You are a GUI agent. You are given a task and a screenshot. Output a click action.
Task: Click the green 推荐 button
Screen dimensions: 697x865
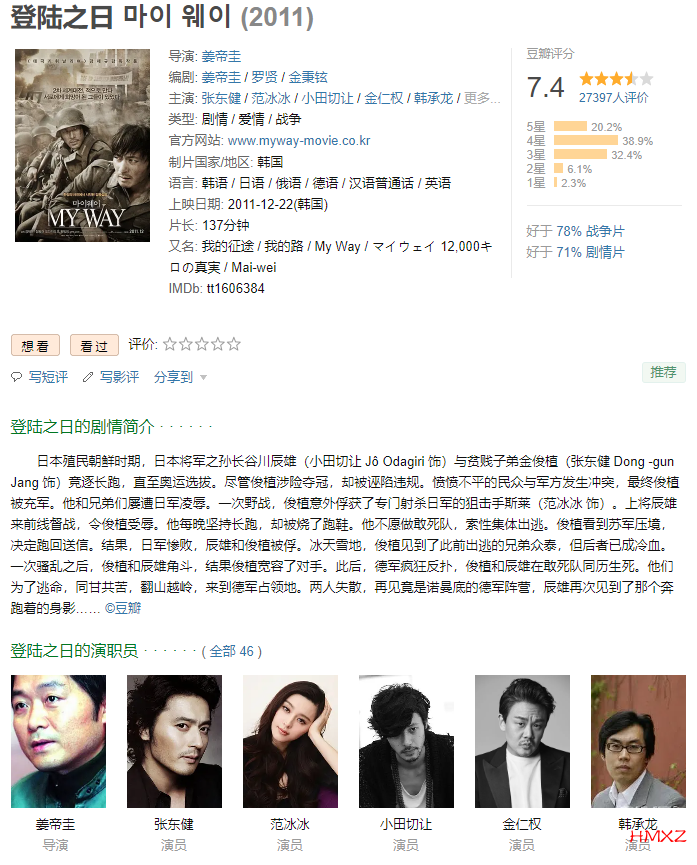point(663,372)
